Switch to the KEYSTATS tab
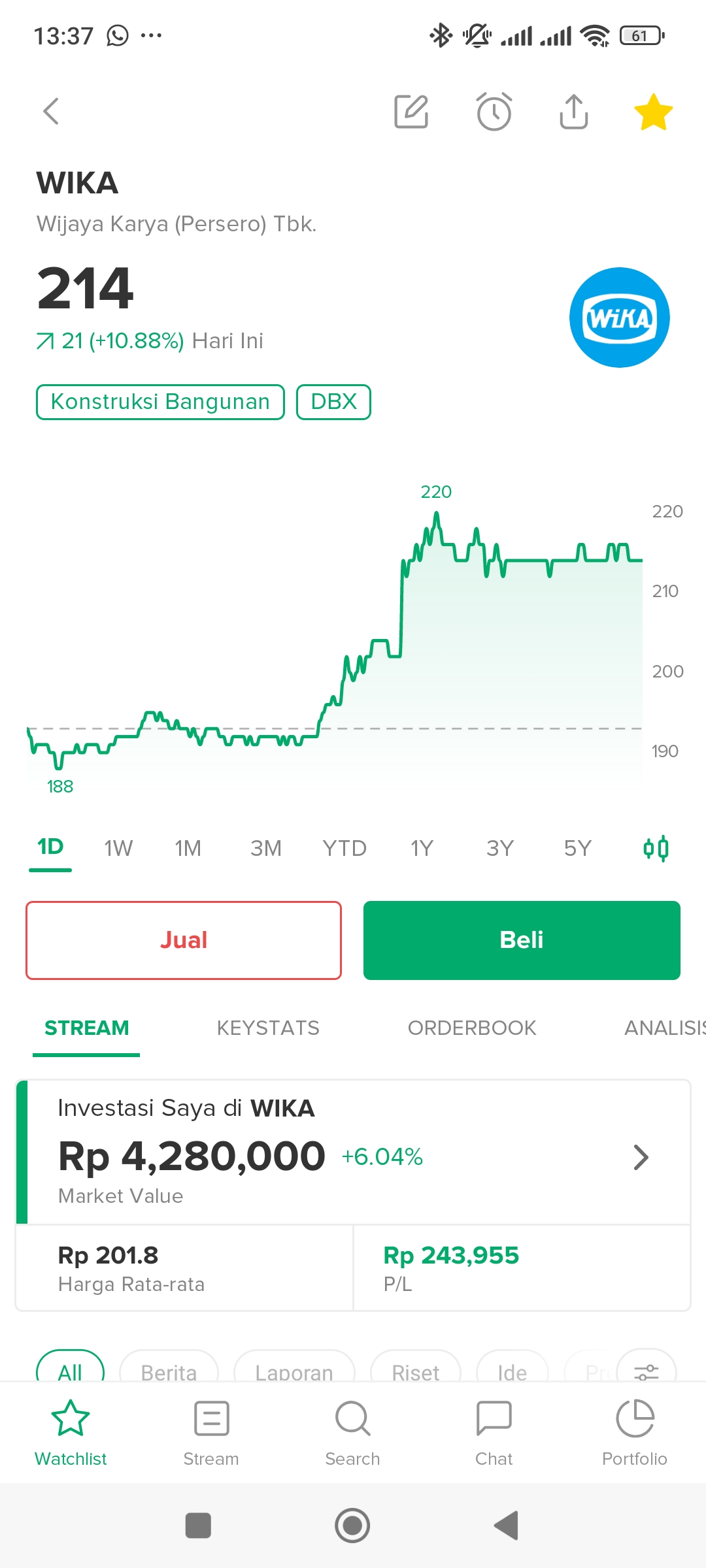This screenshot has width=706, height=1568. [x=268, y=1028]
